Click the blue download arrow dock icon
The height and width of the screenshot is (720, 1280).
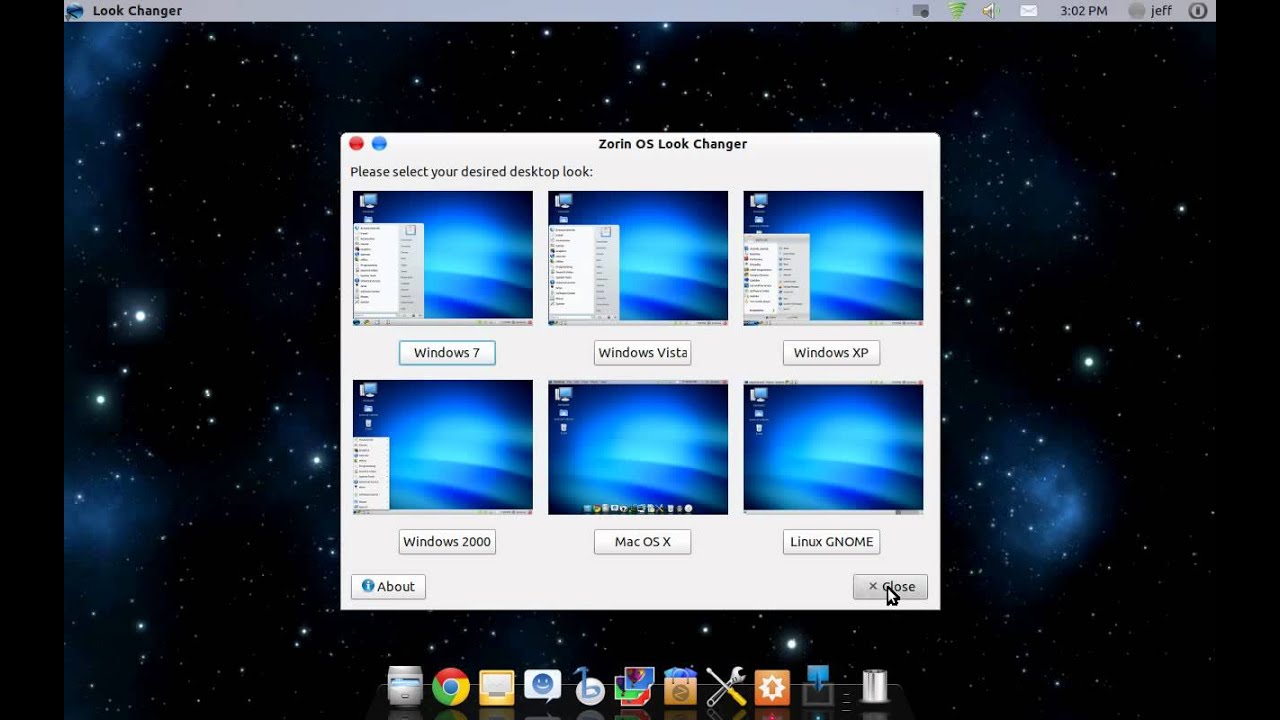pyautogui.click(x=818, y=686)
